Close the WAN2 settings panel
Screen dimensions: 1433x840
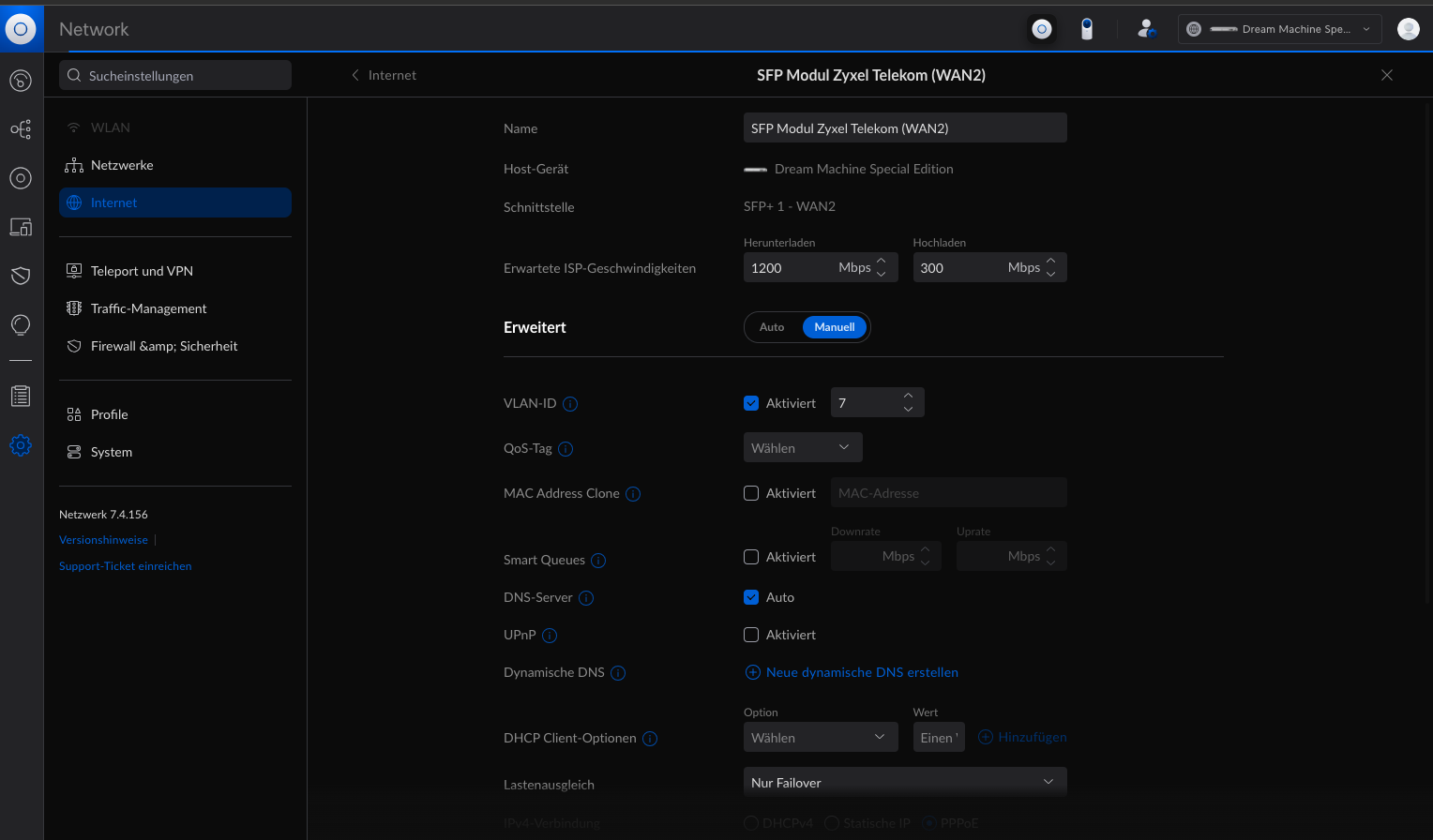1387,75
